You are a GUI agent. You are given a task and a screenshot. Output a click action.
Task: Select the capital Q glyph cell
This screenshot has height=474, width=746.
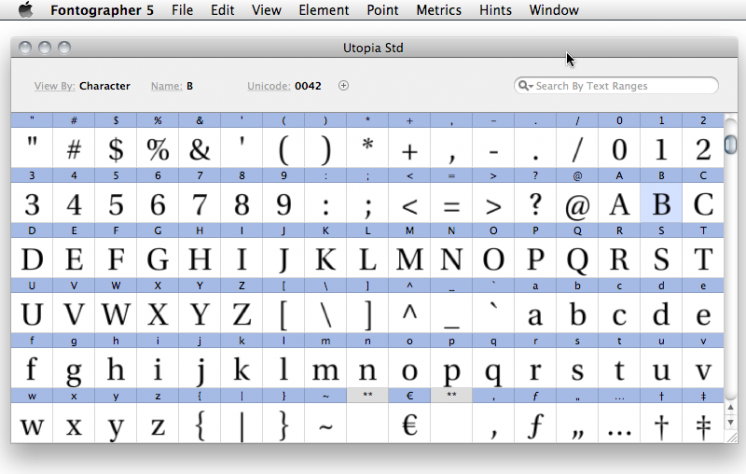click(578, 258)
